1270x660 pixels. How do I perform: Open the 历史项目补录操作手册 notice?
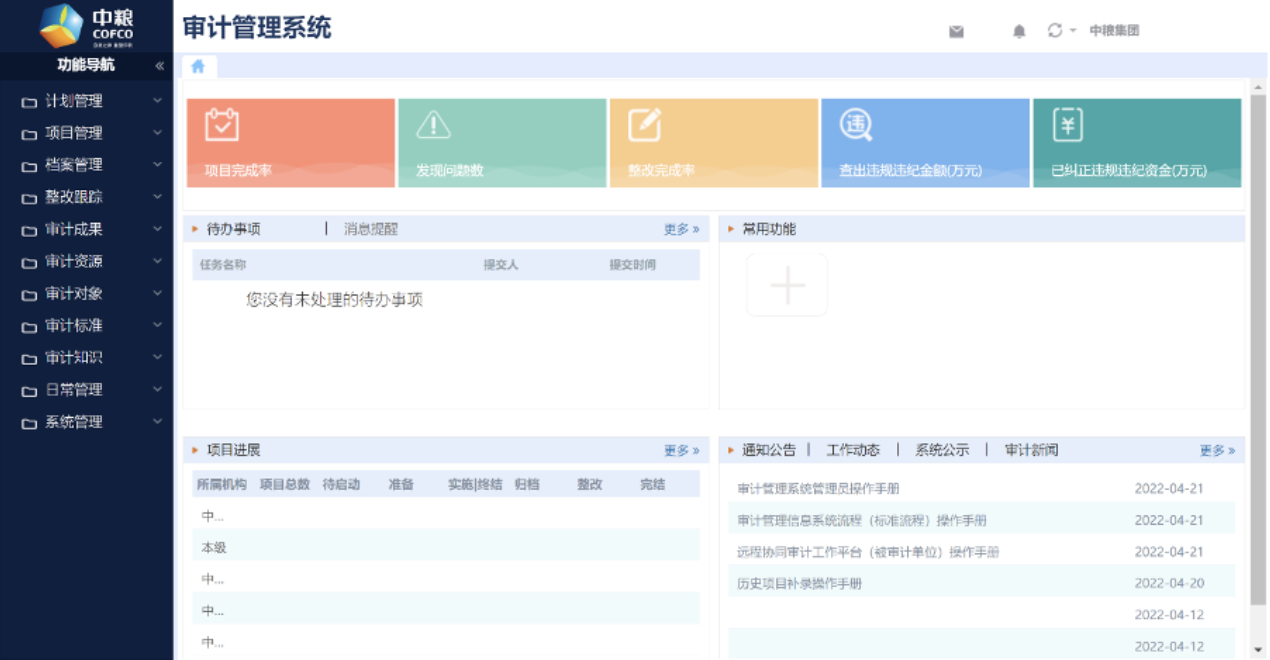[799, 583]
